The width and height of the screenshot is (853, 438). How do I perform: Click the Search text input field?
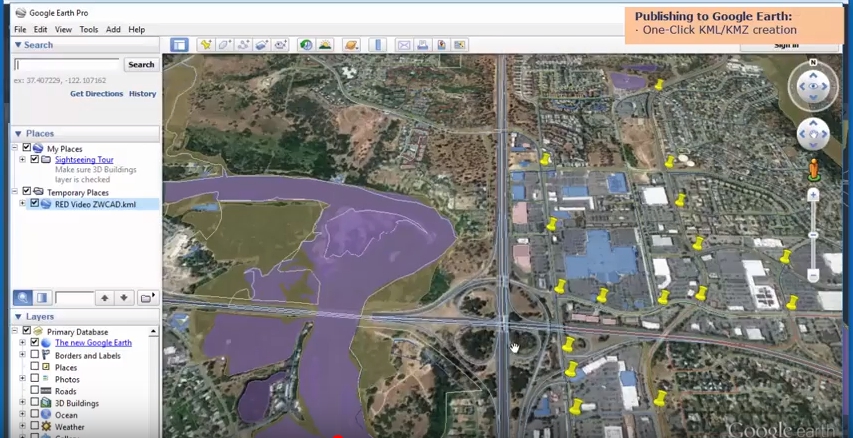(x=66, y=65)
